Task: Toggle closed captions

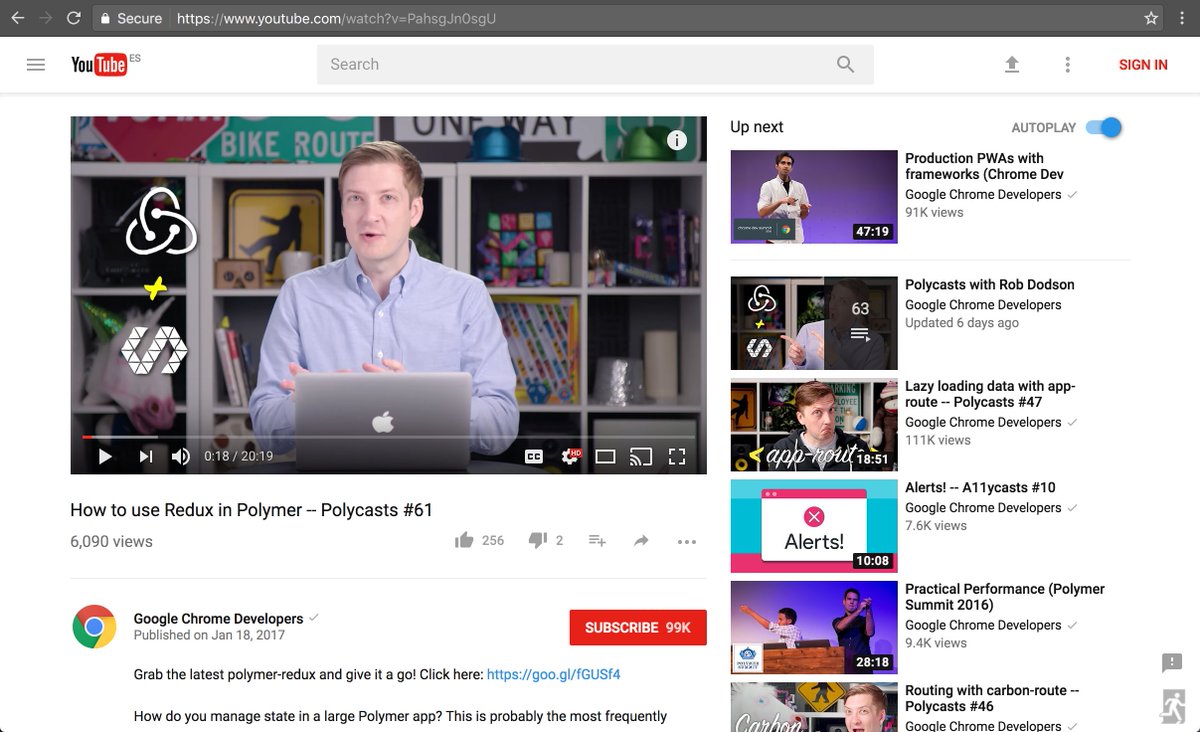Action: click(534, 457)
